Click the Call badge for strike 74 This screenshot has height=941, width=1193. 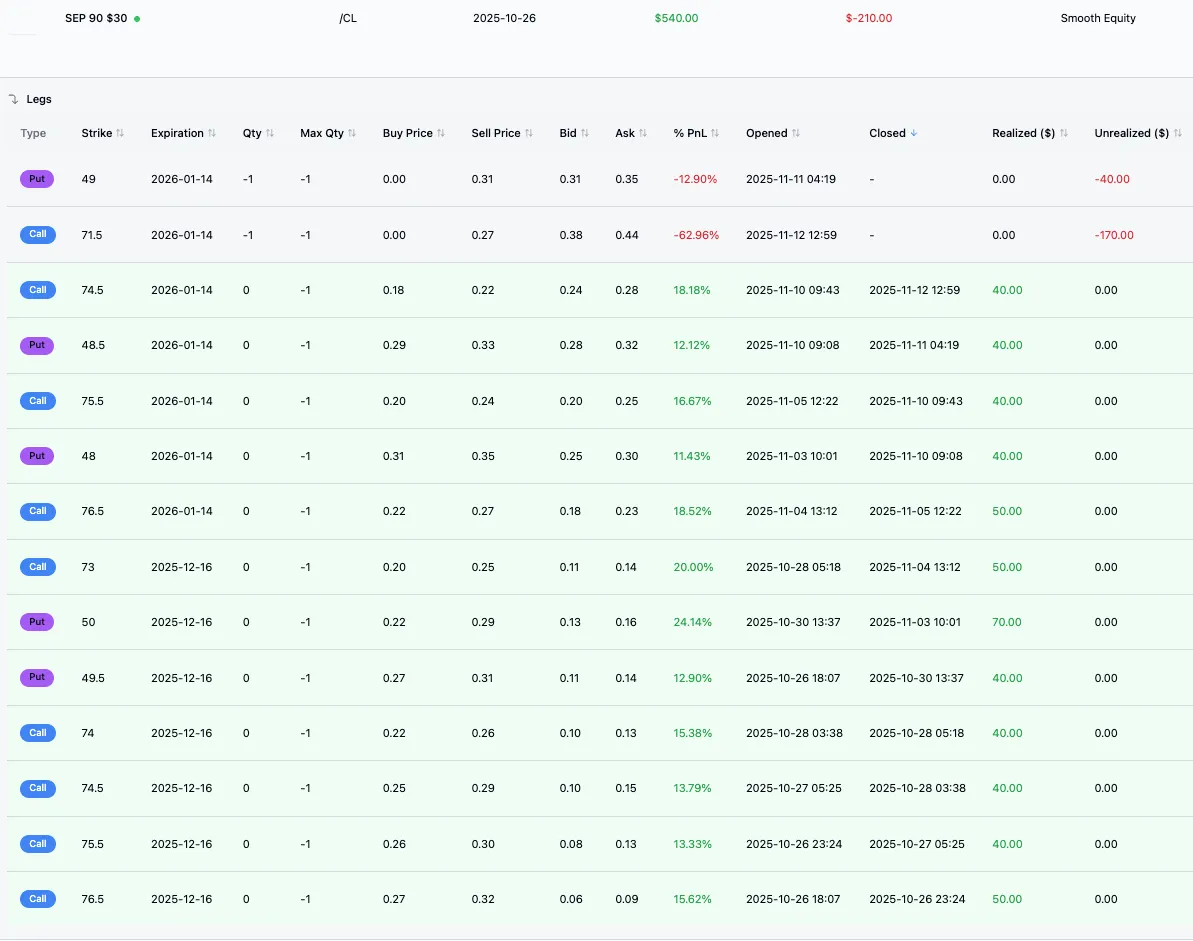tap(38, 733)
